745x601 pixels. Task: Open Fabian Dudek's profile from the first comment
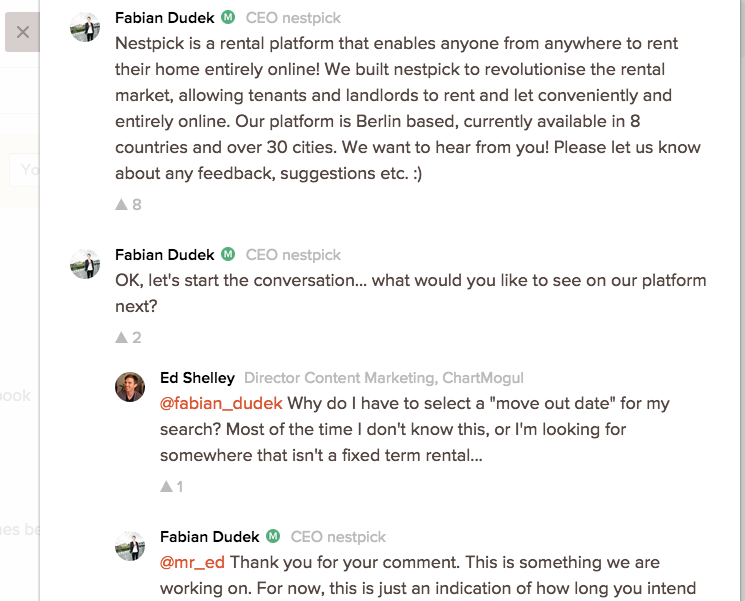(x=164, y=17)
